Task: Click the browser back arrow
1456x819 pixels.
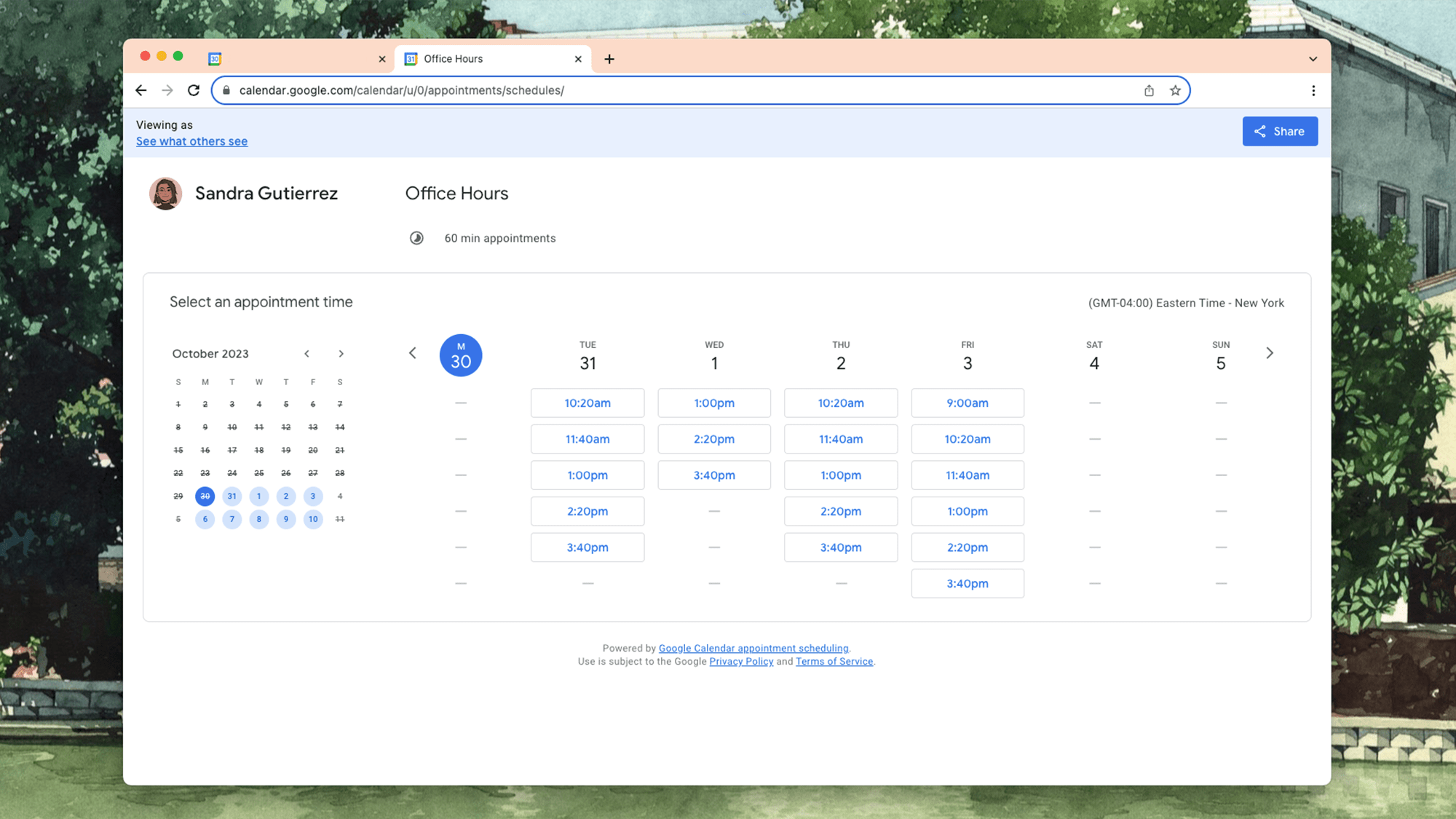Action: pyautogui.click(x=141, y=90)
